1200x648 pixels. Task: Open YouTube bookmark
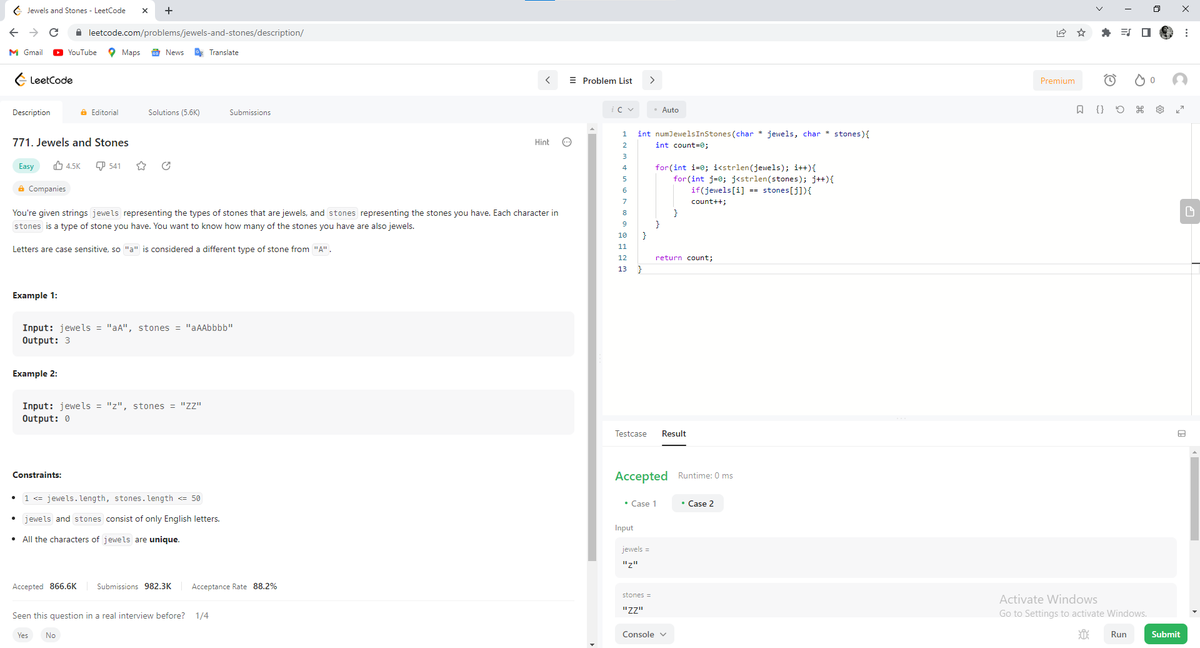pos(75,52)
